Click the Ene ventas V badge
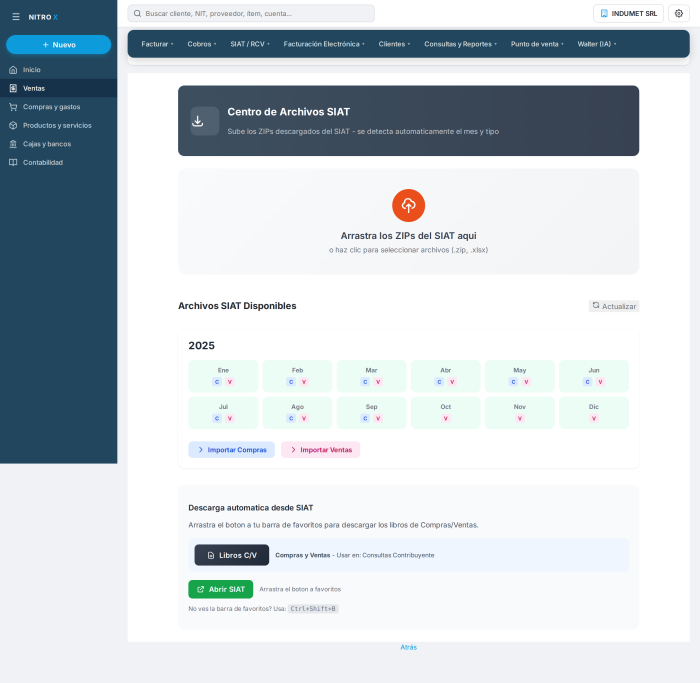This screenshot has width=700, height=683. [229, 382]
